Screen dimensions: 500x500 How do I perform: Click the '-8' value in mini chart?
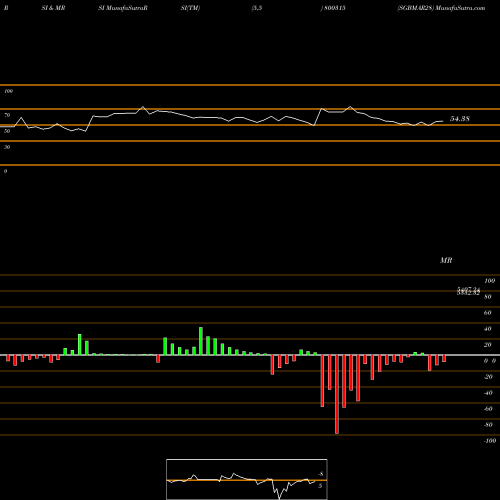[320, 474]
